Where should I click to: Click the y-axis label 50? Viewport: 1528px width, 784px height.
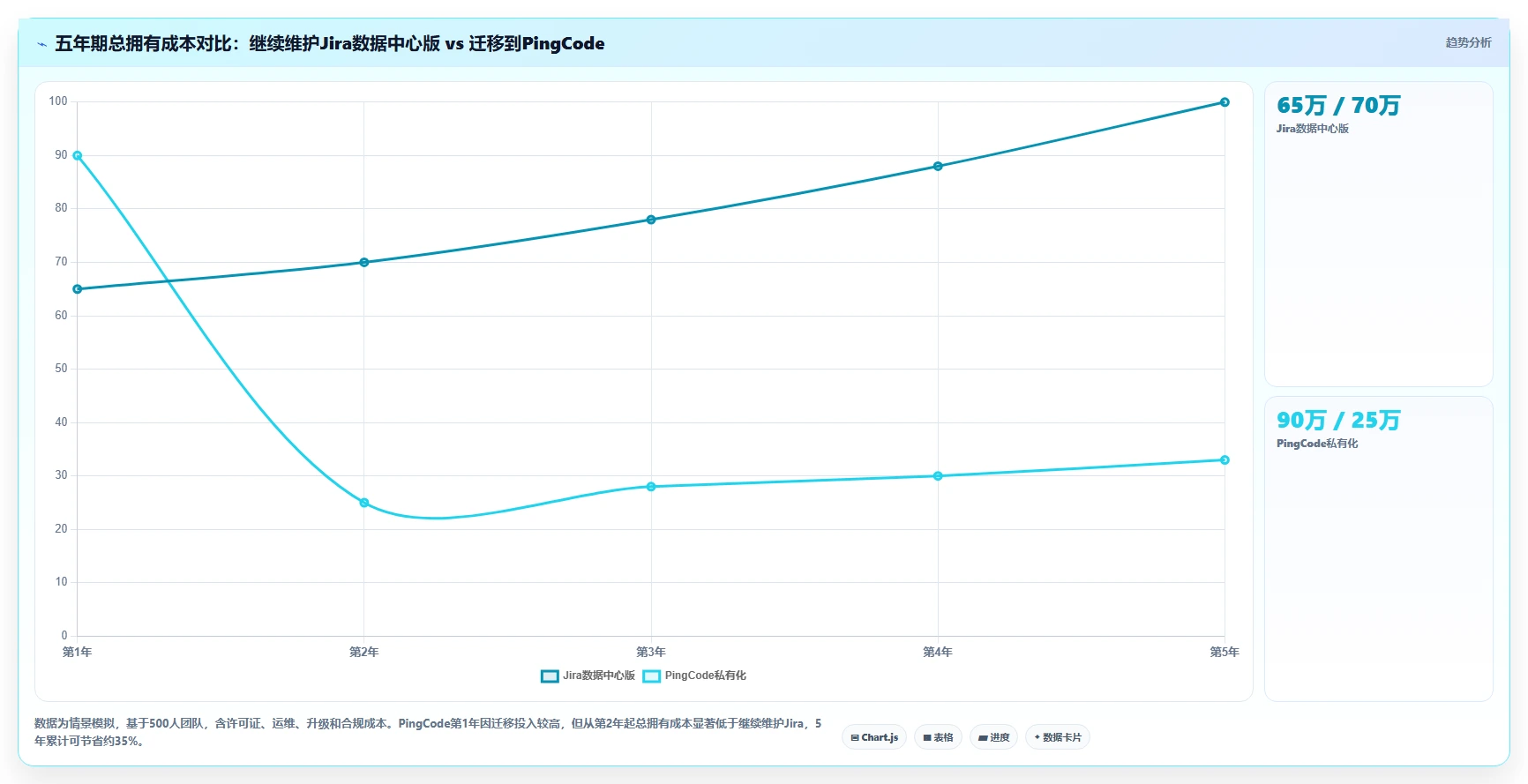click(61, 369)
